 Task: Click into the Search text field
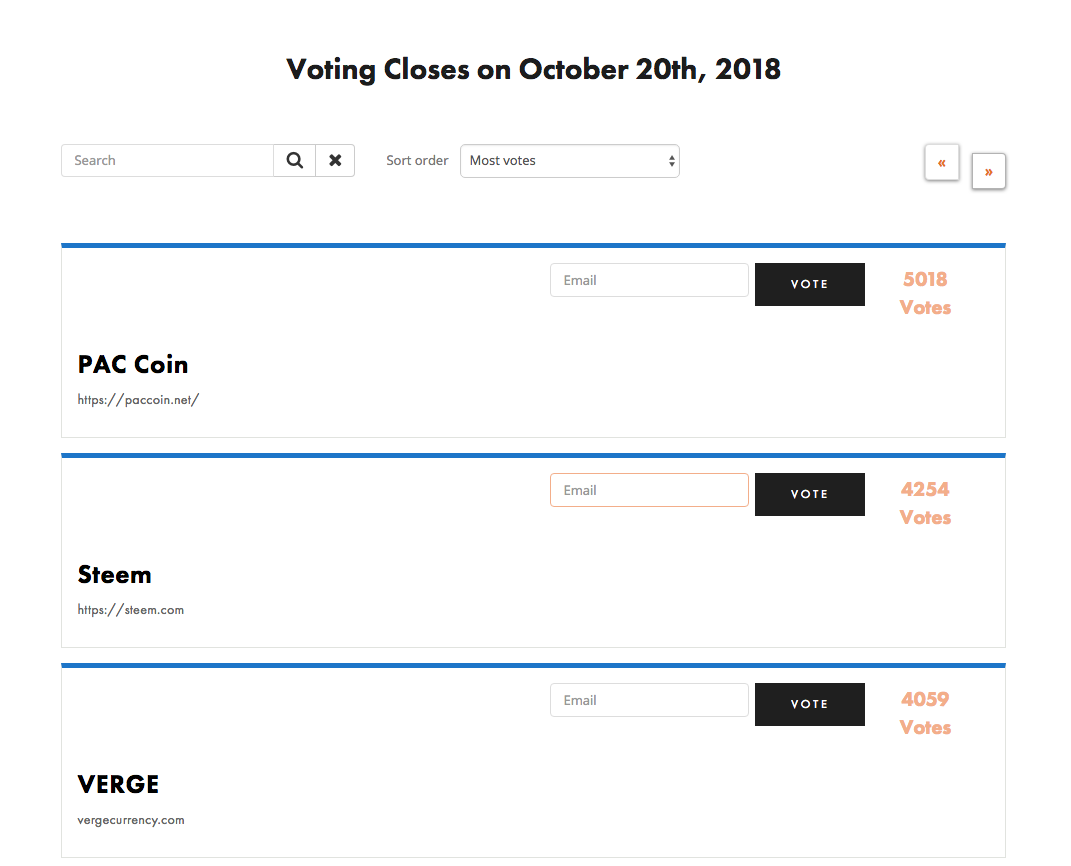pyautogui.click(x=167, y=161)
